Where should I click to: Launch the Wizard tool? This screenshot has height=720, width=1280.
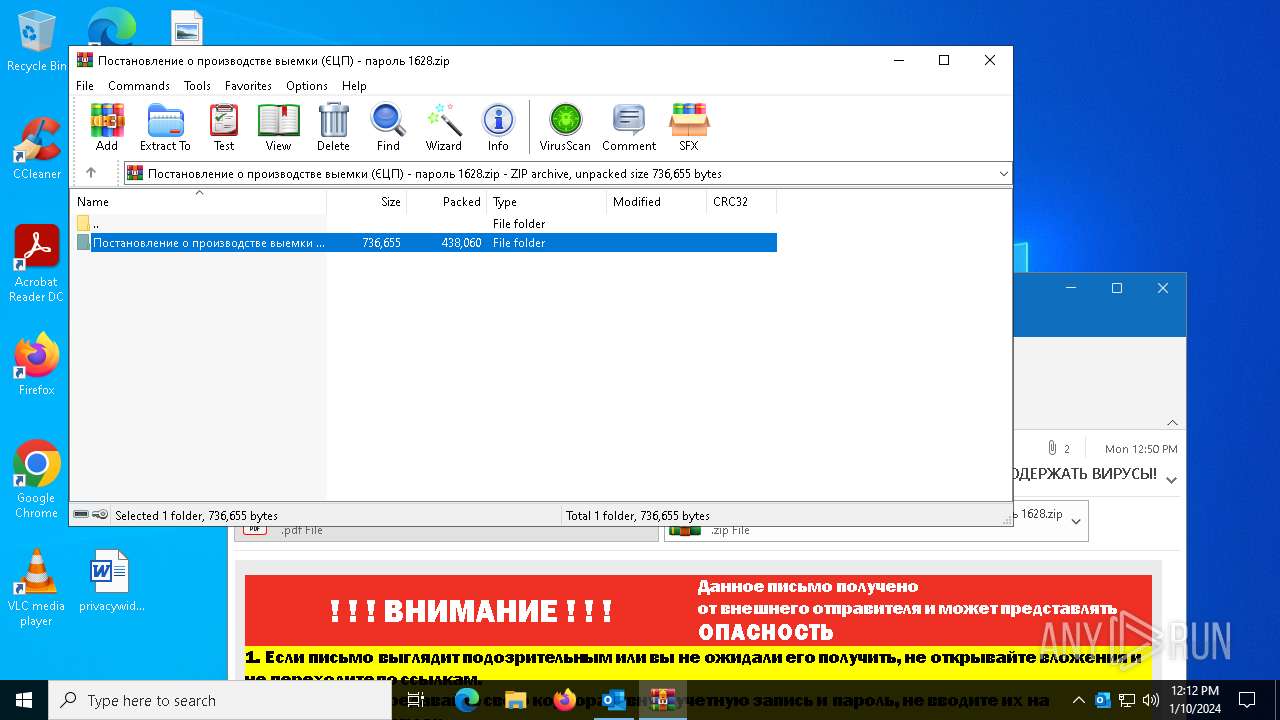(444, 127)
